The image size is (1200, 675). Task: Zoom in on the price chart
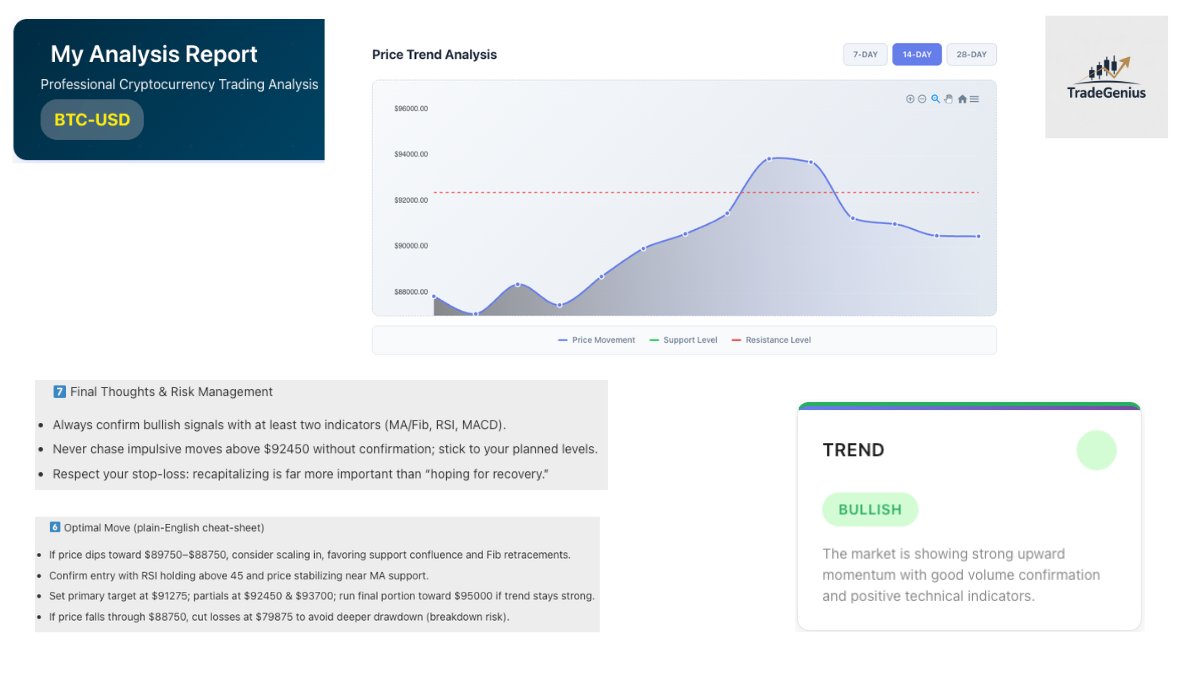tap(910, 99)
